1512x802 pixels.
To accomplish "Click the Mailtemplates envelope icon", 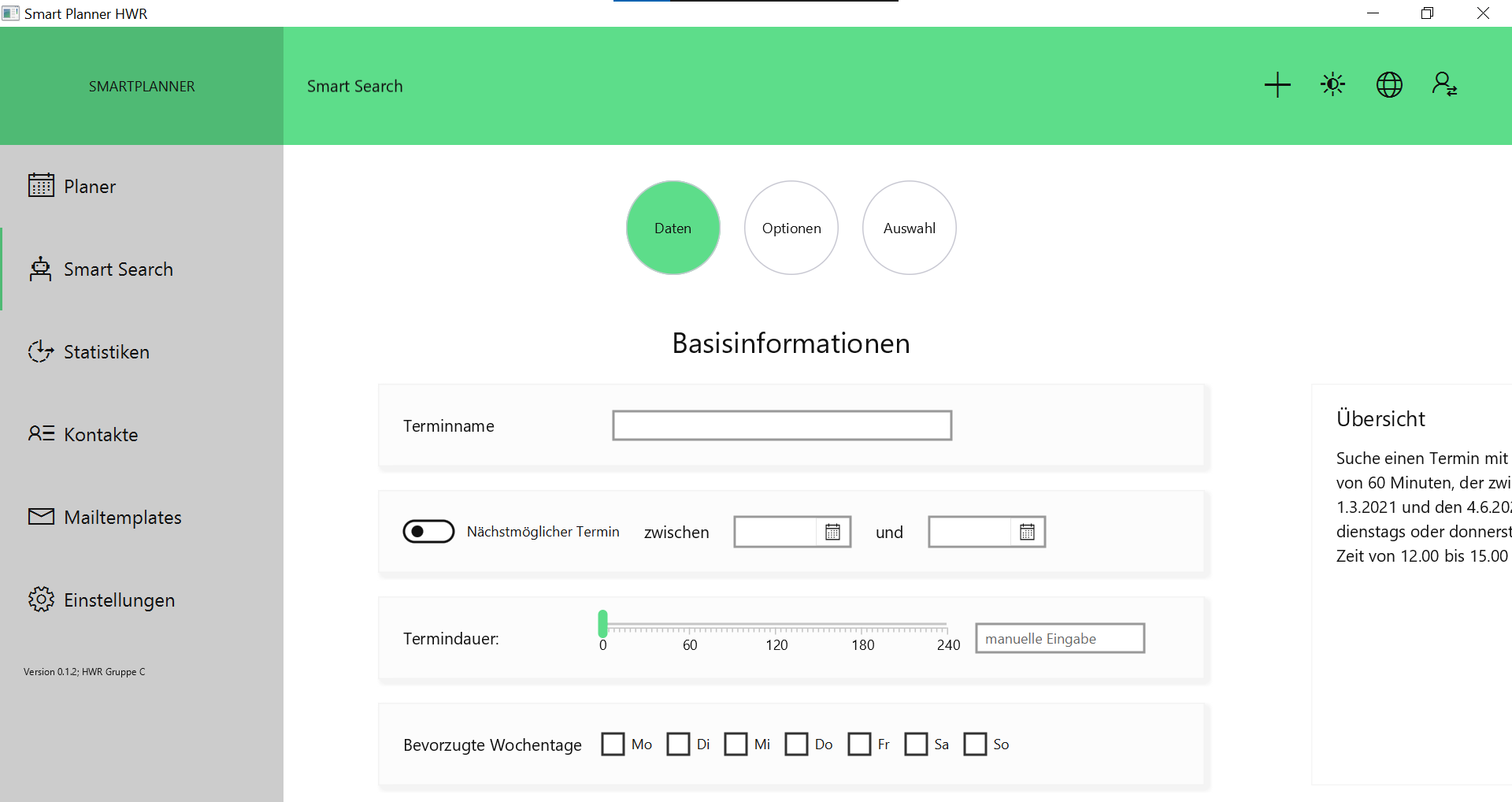I will 41,516.
